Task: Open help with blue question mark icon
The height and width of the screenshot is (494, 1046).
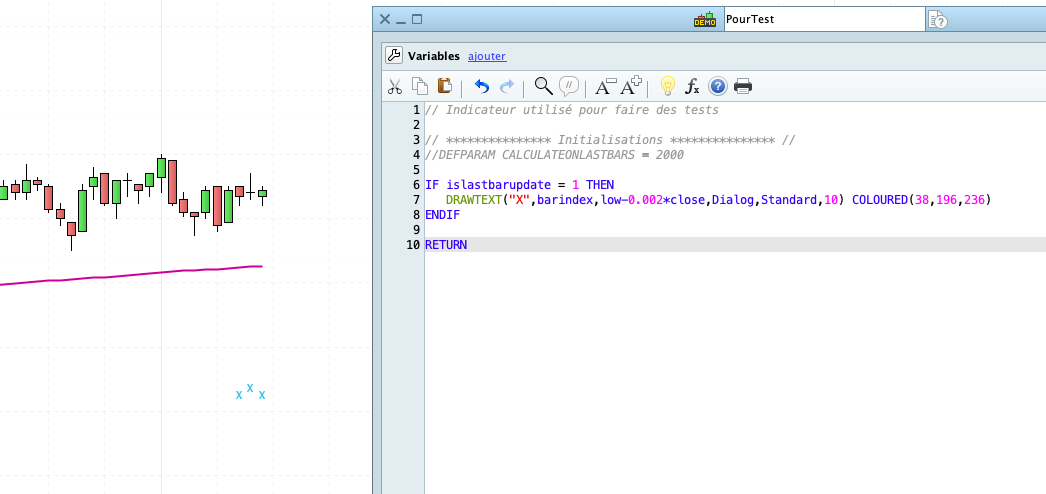Action: [x=717, y=86]
